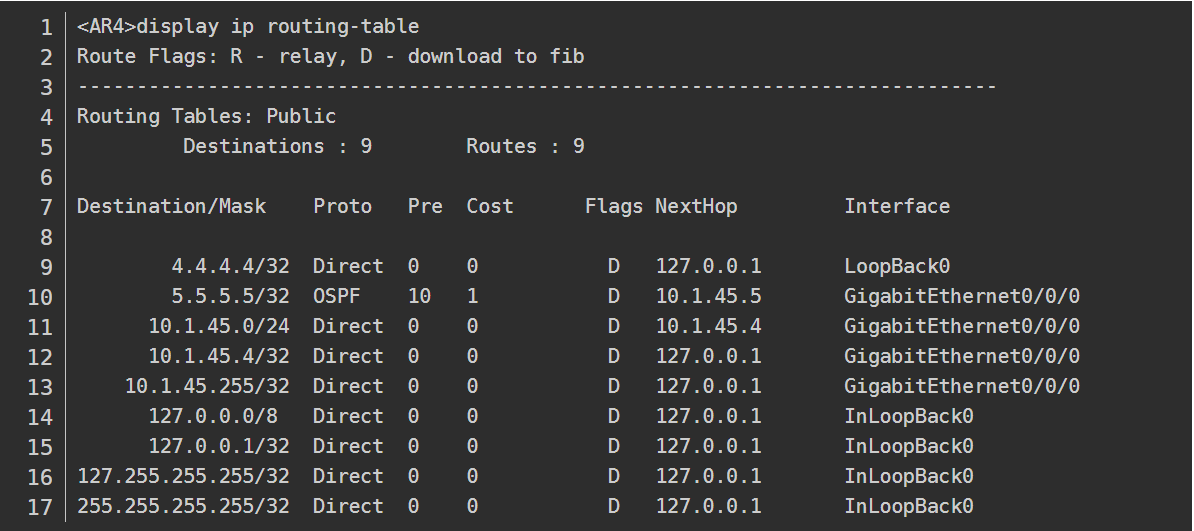Screen dimensions: 1194x531
Task: Click the 'LoopBack0' interface entry
Action: [x=897, y=267]
